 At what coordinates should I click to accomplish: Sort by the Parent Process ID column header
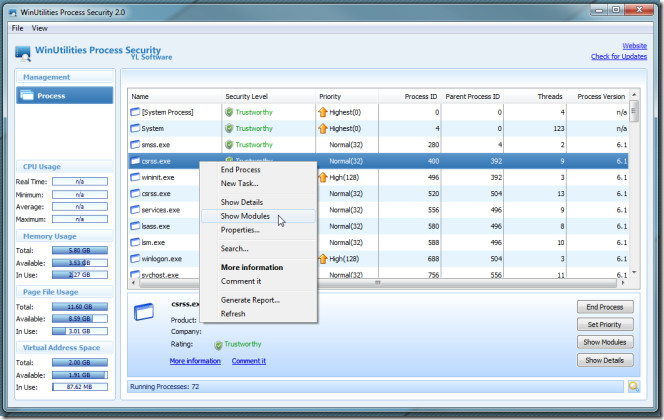pyautogui.click(x=472, y=97)
